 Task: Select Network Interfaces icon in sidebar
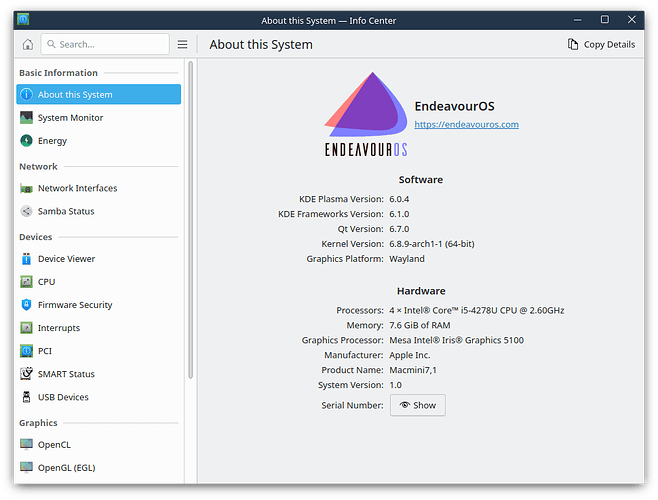click(x=27, y=188)
